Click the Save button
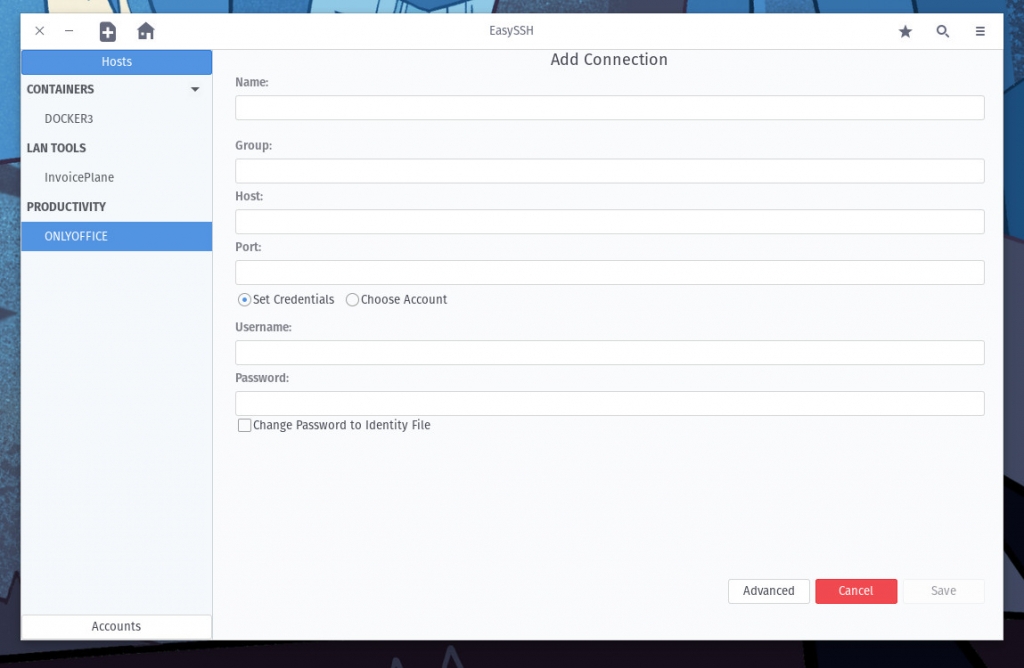1024x668 pixels. (942, 591)
